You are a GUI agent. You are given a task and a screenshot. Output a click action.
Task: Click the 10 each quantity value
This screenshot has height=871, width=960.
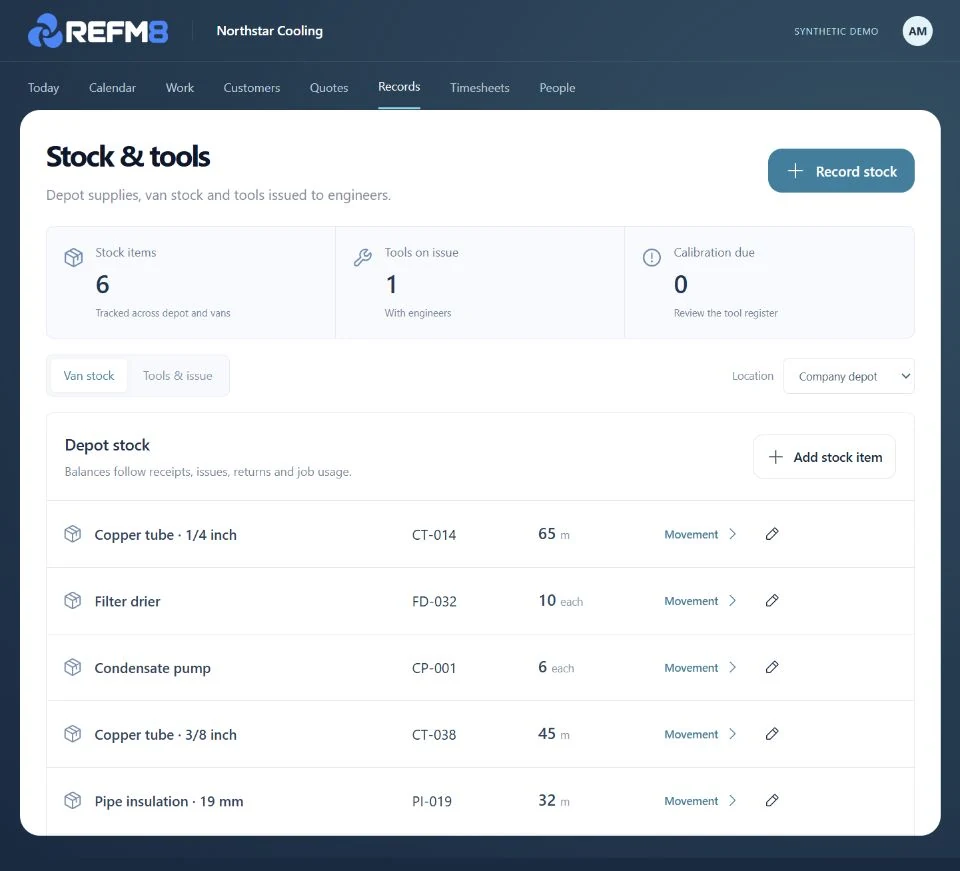point(560,600)
